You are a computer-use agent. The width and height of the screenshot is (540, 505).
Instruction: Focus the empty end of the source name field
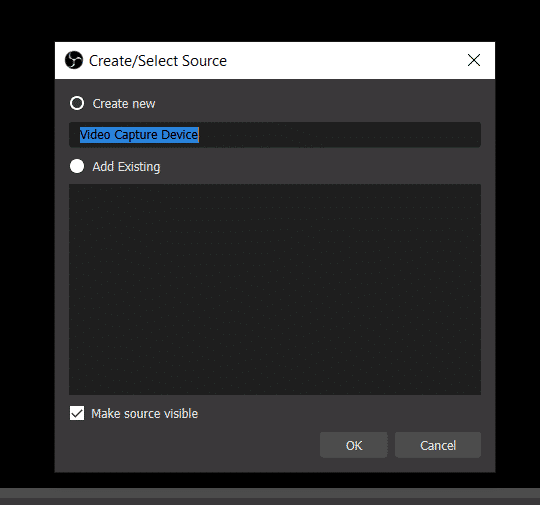339,135
